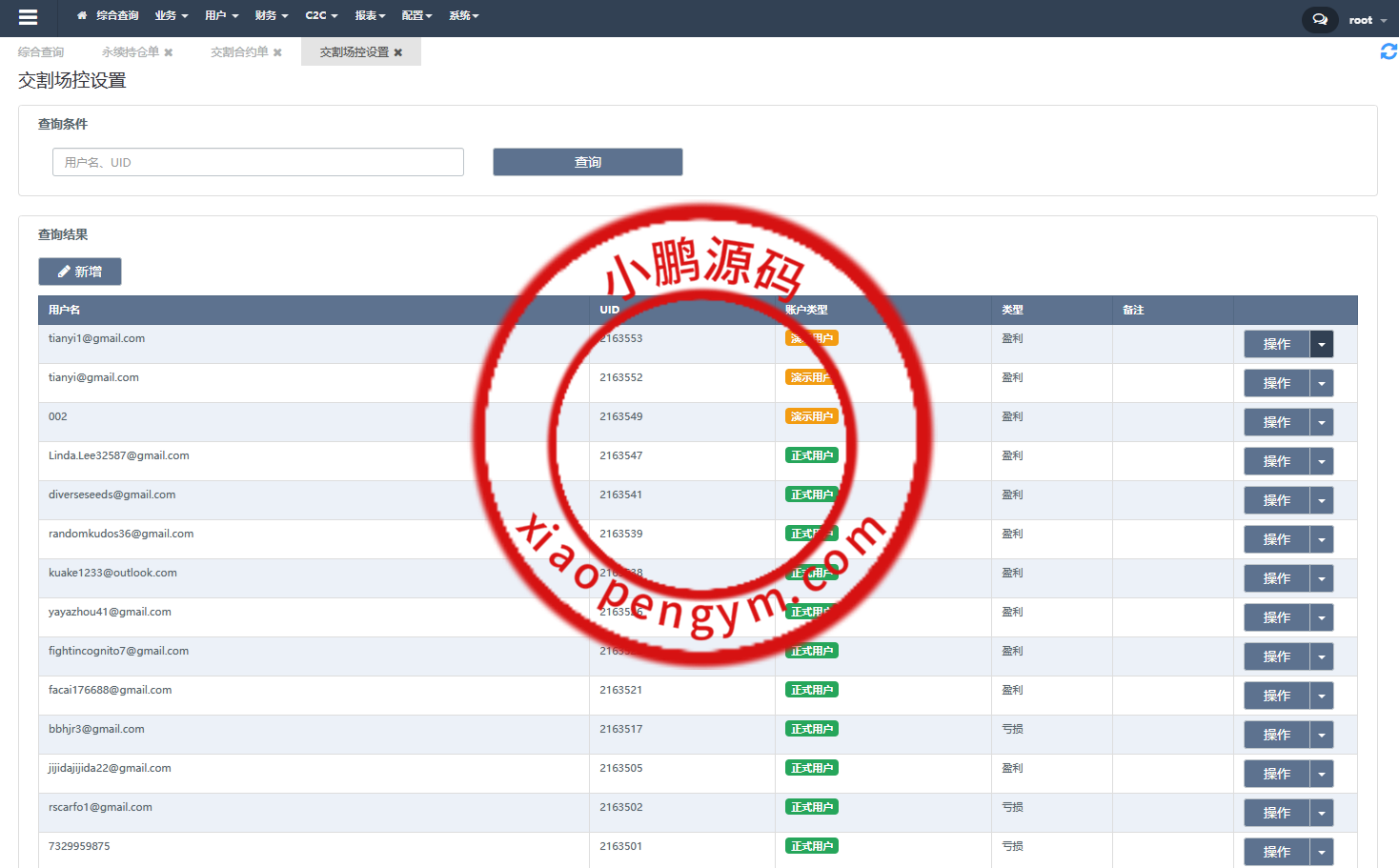The image size is (1399, 868).
Task: Open the 报表 menu
Action: 370,16
